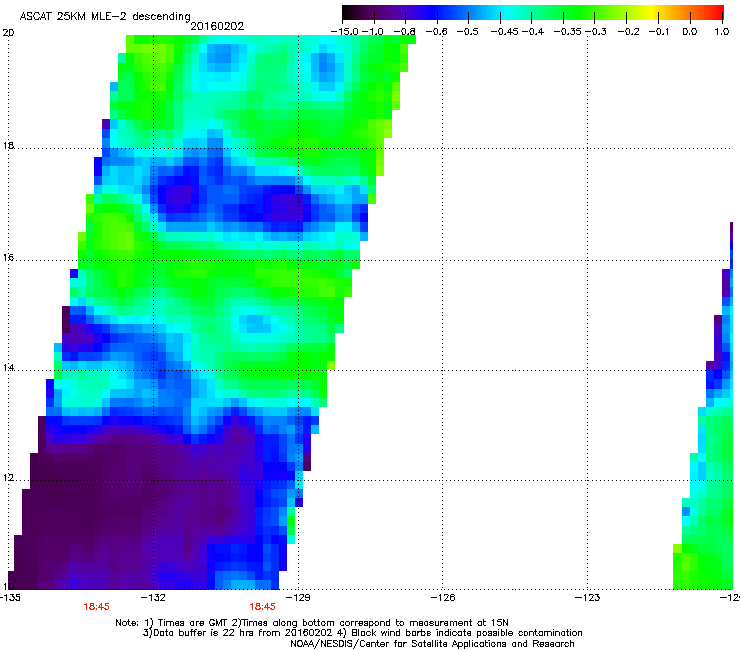Click the colorbar label '-0.1'
The image size is (740, 650).
(659, 32)
